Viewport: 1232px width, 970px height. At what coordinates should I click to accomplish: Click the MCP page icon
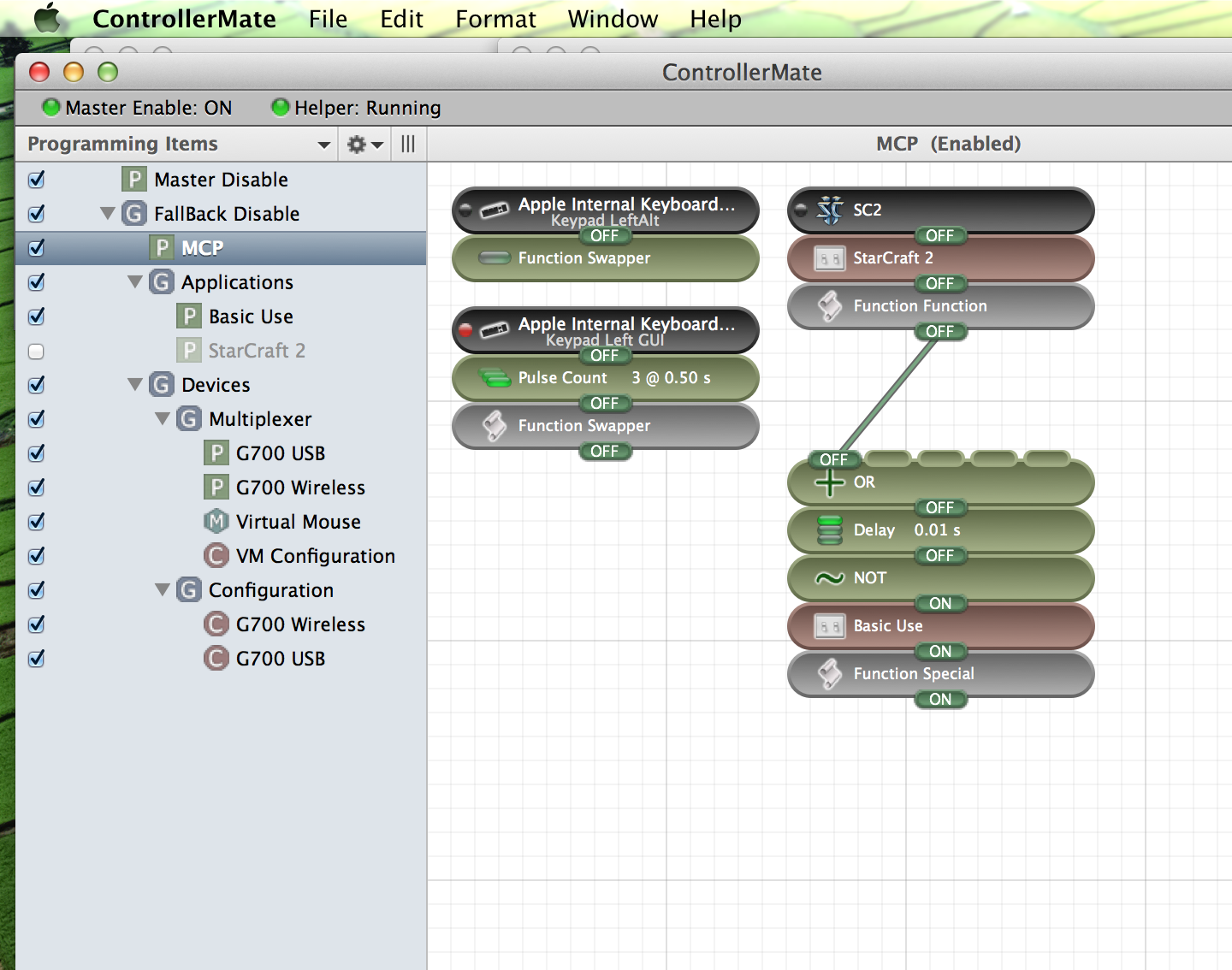coord(161,248)
